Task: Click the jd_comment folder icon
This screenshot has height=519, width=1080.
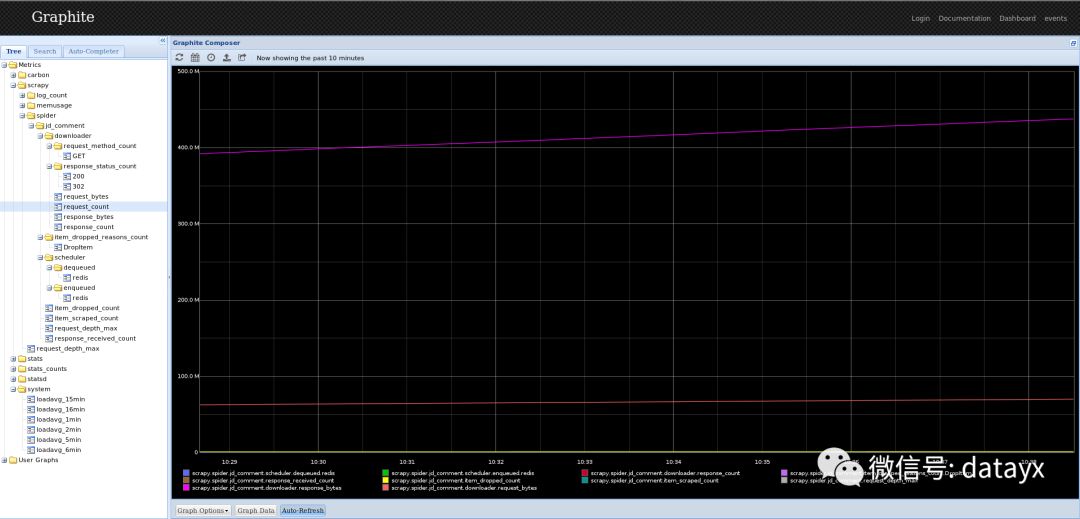Action: (x=40, y=126)
